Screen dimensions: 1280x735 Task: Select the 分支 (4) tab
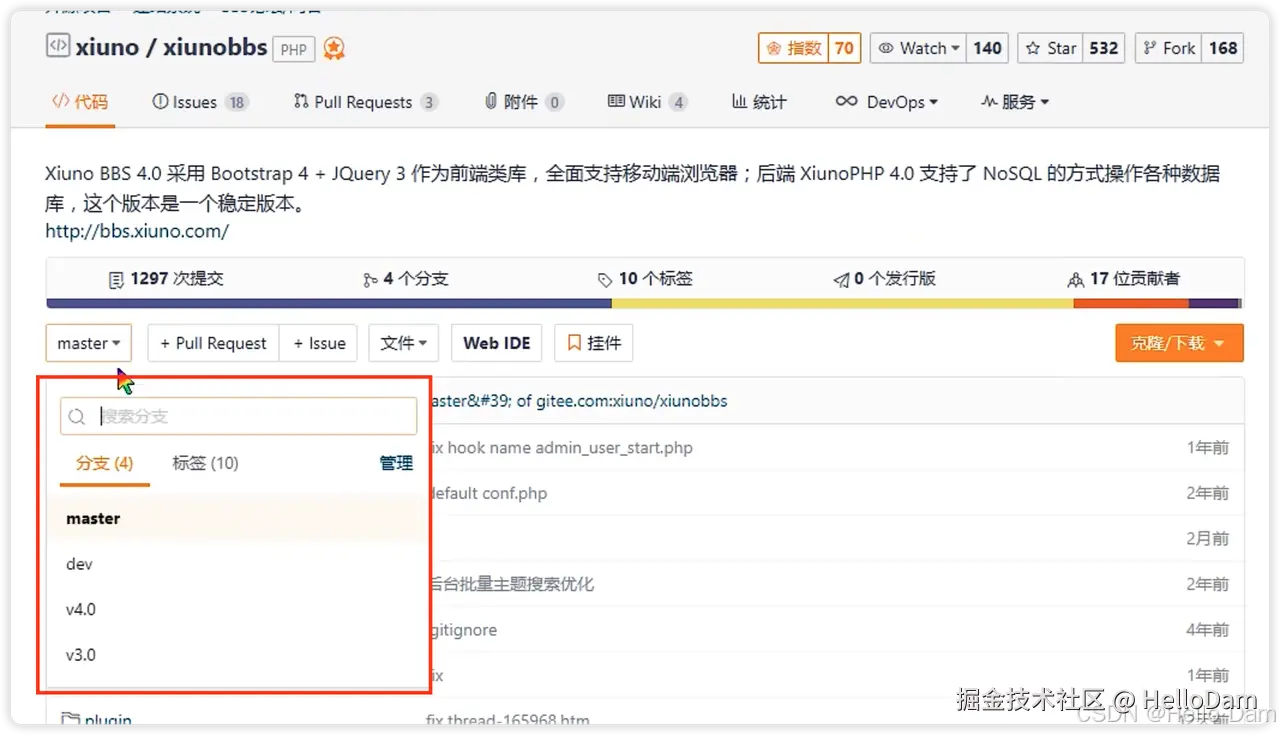coord(104,463)
